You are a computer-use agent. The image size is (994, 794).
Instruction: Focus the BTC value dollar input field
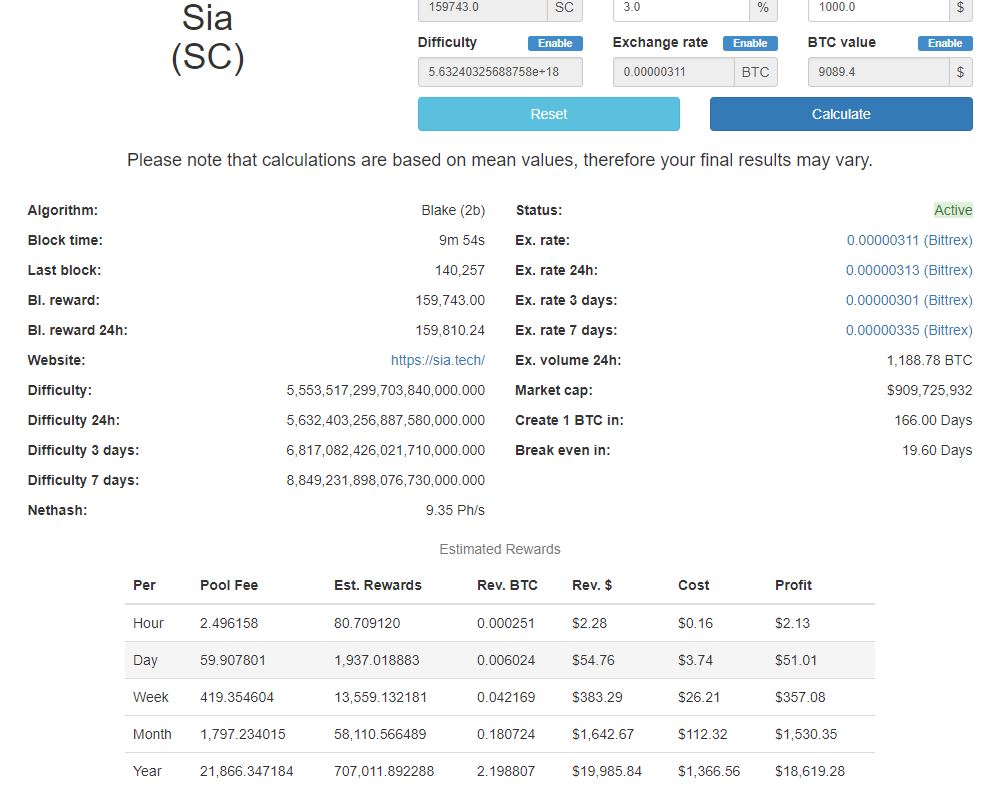[878, 72]
